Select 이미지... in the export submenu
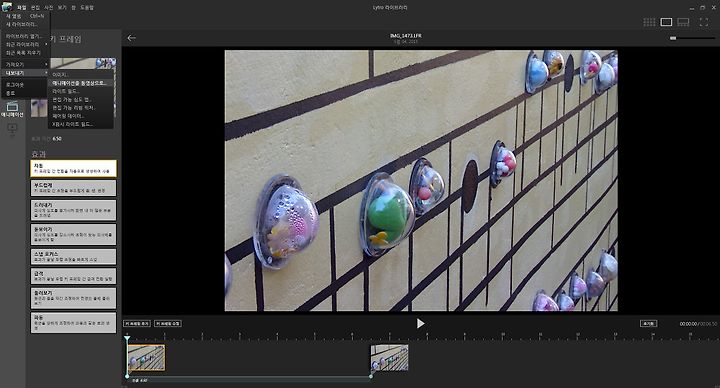720x388 pixels. click(x=81, y=74)
